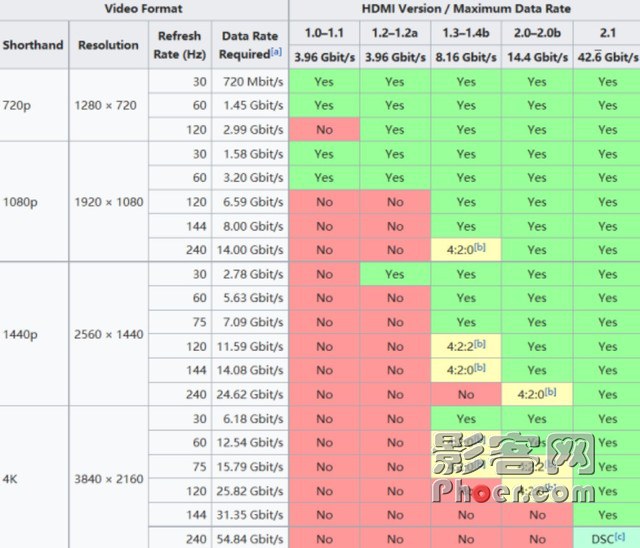Click the 14.08 Gbit/s data rate
Viewport: 640px width, 548px height.
[x=250, y=371]
